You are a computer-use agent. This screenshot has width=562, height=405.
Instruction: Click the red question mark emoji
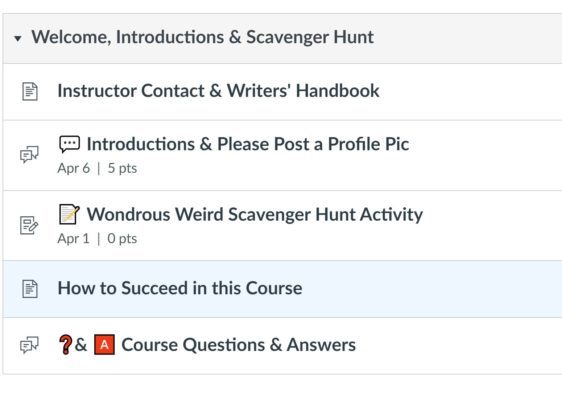pos(66,345)
